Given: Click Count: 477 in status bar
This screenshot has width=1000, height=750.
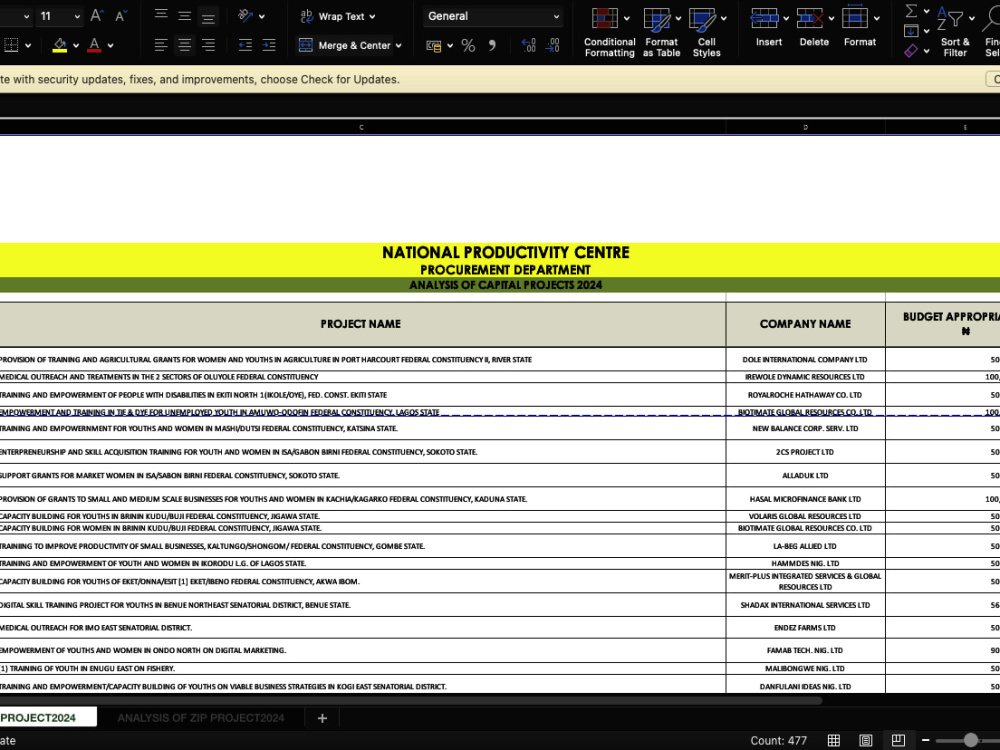Looking at the screenshot, I should [779, 740].
